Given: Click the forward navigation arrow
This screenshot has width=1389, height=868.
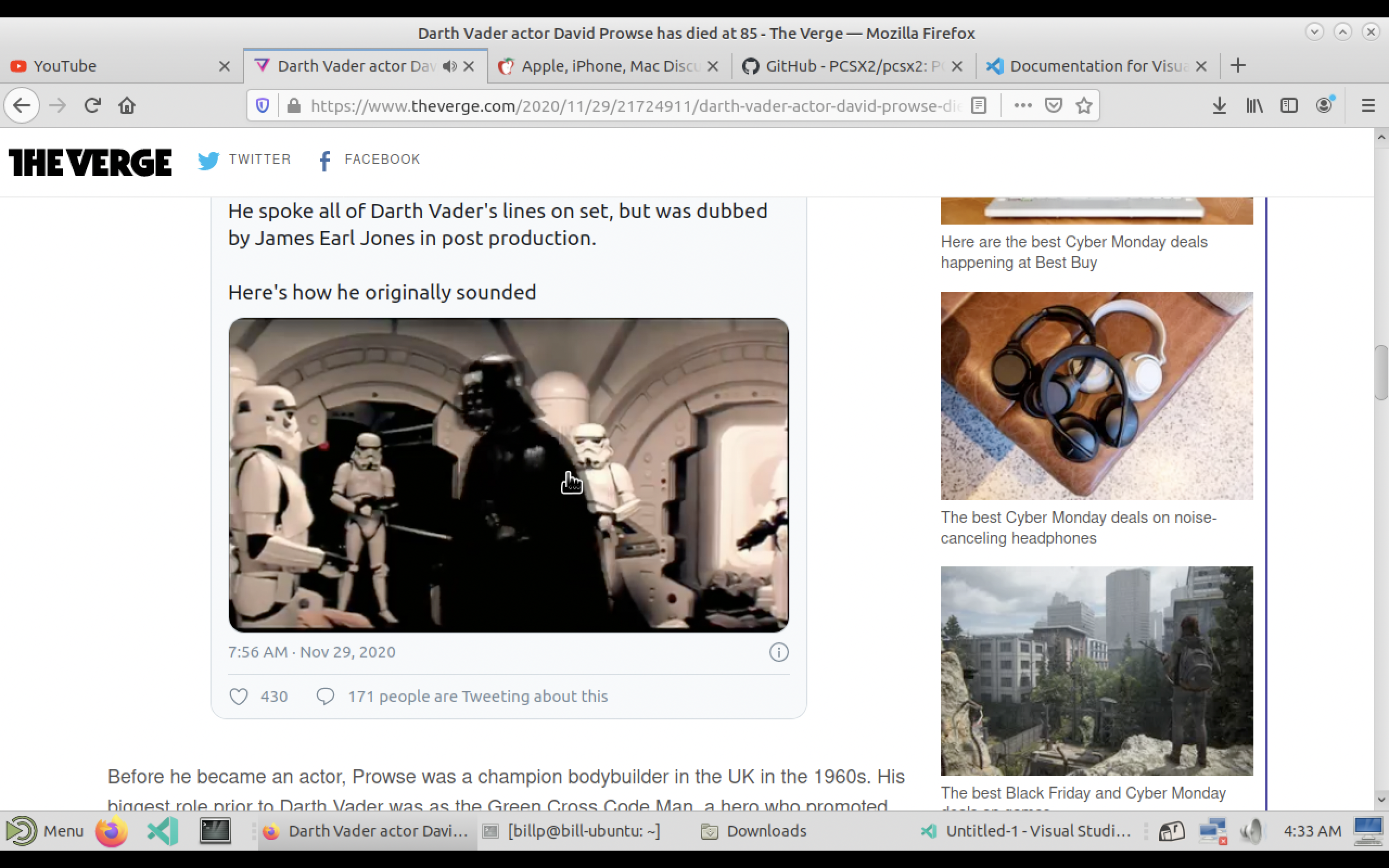Looking at the screenshot, I should [x=58, y=106].
